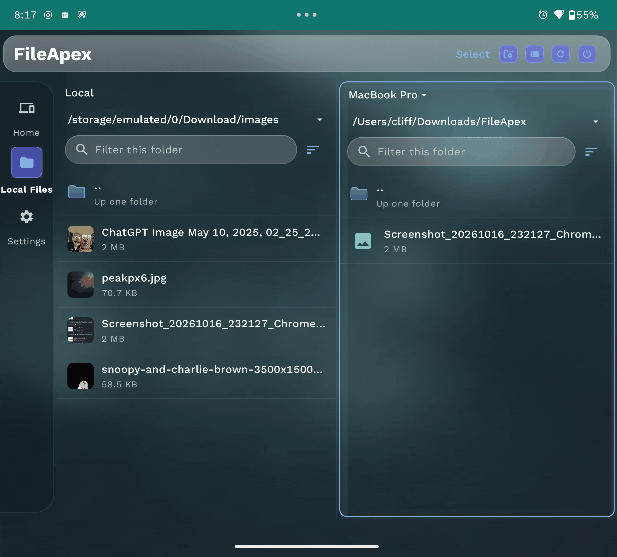
Task: Click the 58.5 KB size label
Action: click(x=120, y=384)
